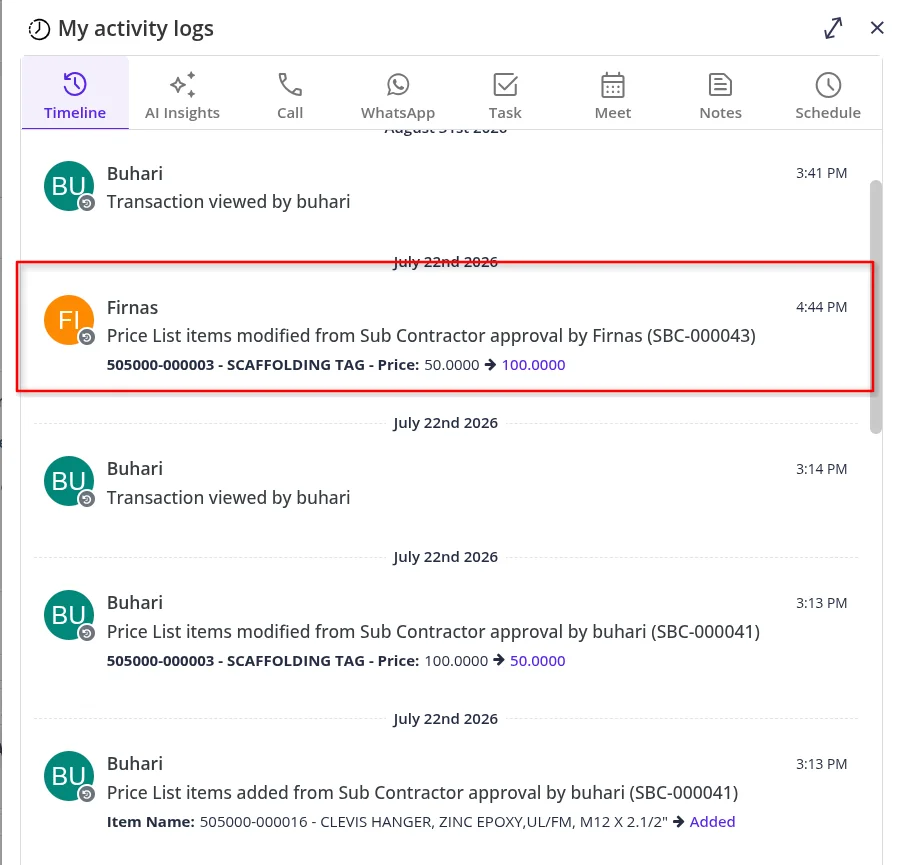Open the Task checkbox icon tab
Viewport: 901px width, 865px height.
pos(506,85)
